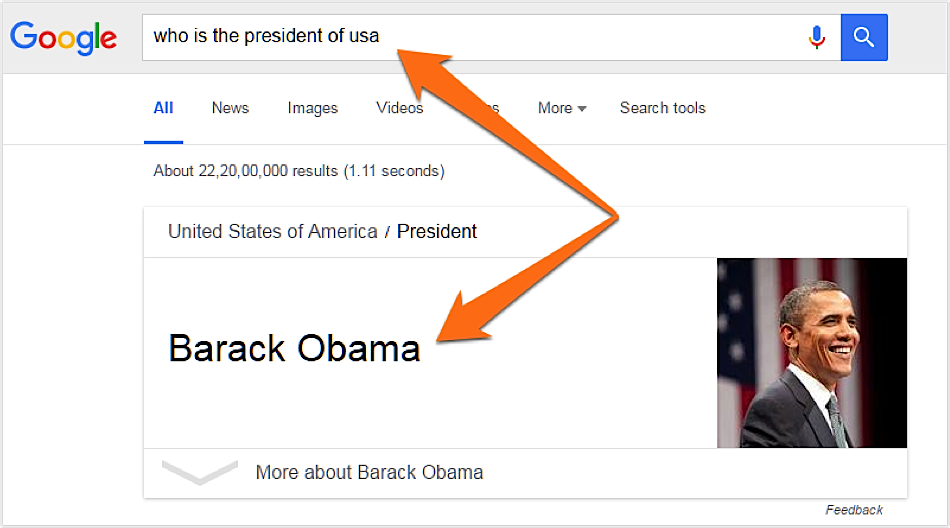Click the small triangle beside More
950x528 pixels.
click(582, 109)
